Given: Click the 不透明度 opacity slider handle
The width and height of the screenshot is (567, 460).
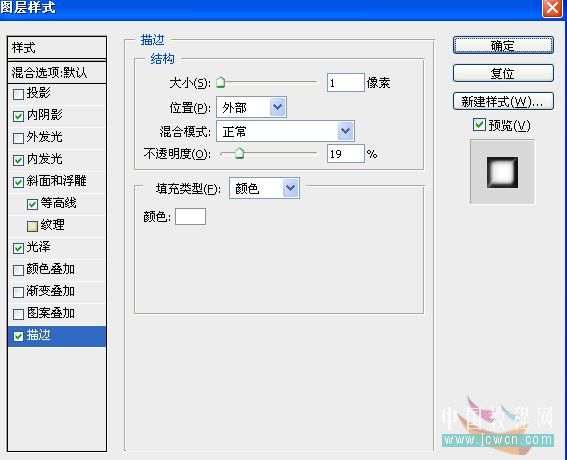Looking at the screenshot, I should (239, 153).
